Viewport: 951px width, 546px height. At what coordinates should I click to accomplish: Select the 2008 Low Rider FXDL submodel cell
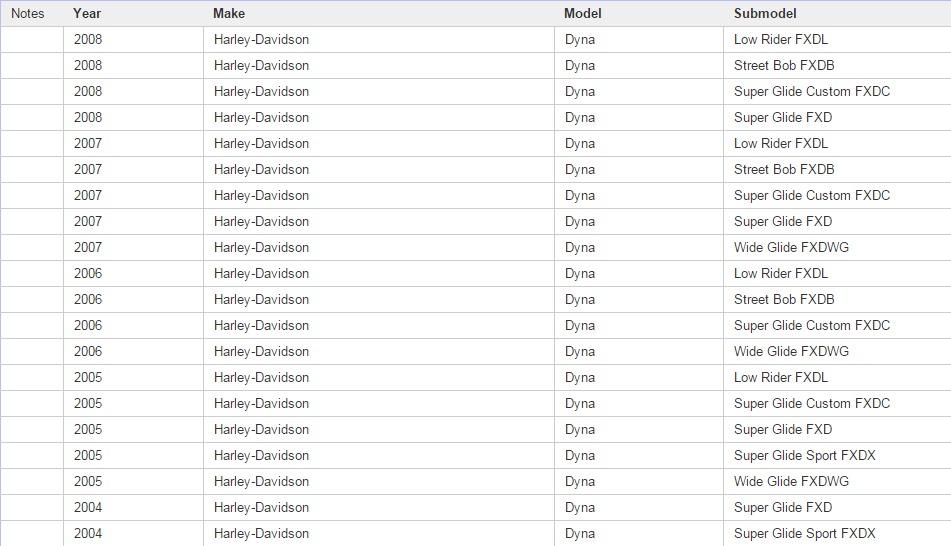tap(781, 40)
